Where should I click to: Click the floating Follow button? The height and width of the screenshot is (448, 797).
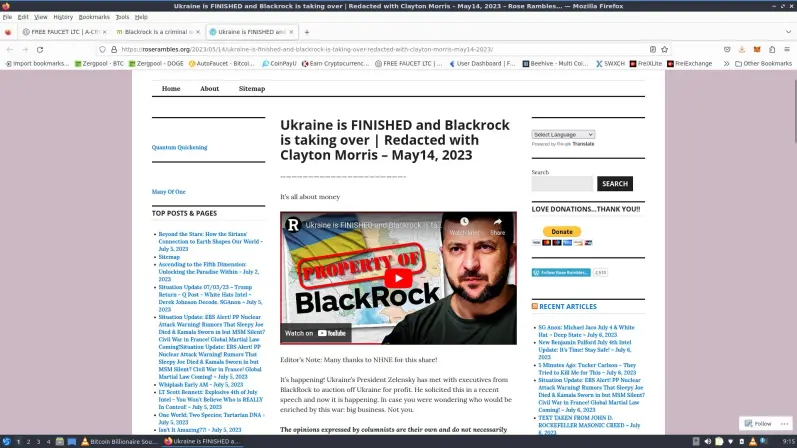pos(758,424)
